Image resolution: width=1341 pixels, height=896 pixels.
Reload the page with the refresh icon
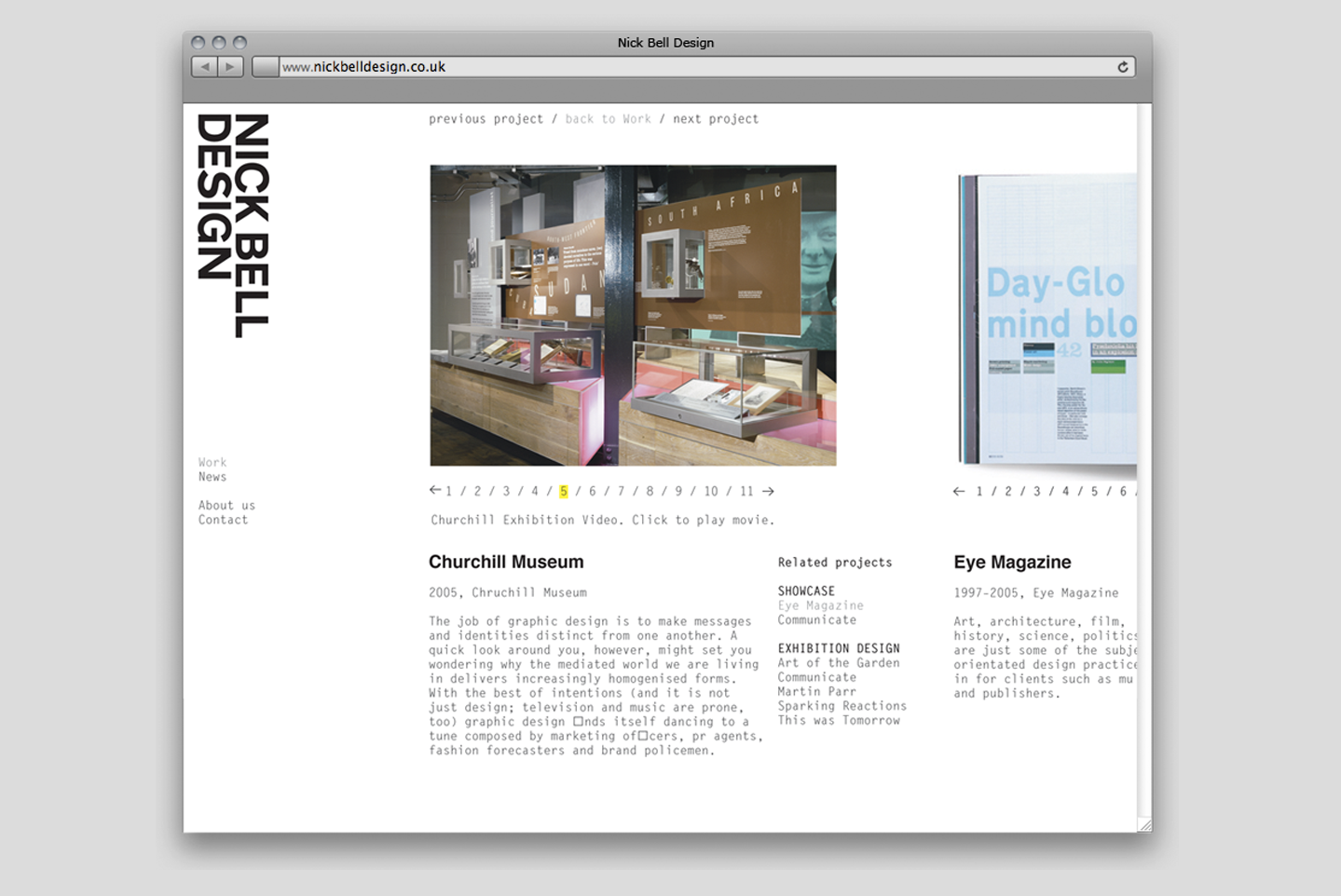1123,67
